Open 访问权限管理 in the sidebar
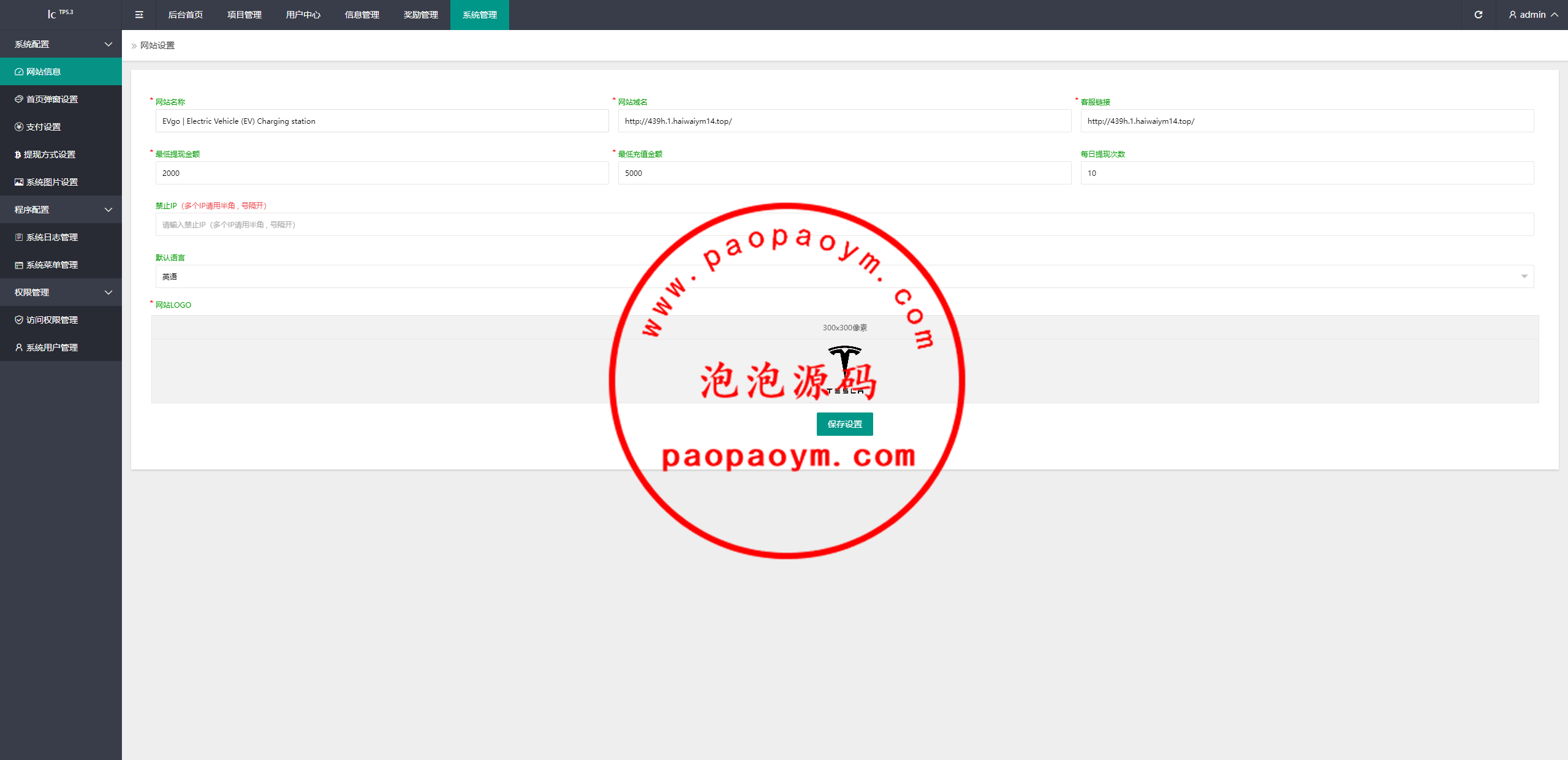 coord(61,320)
